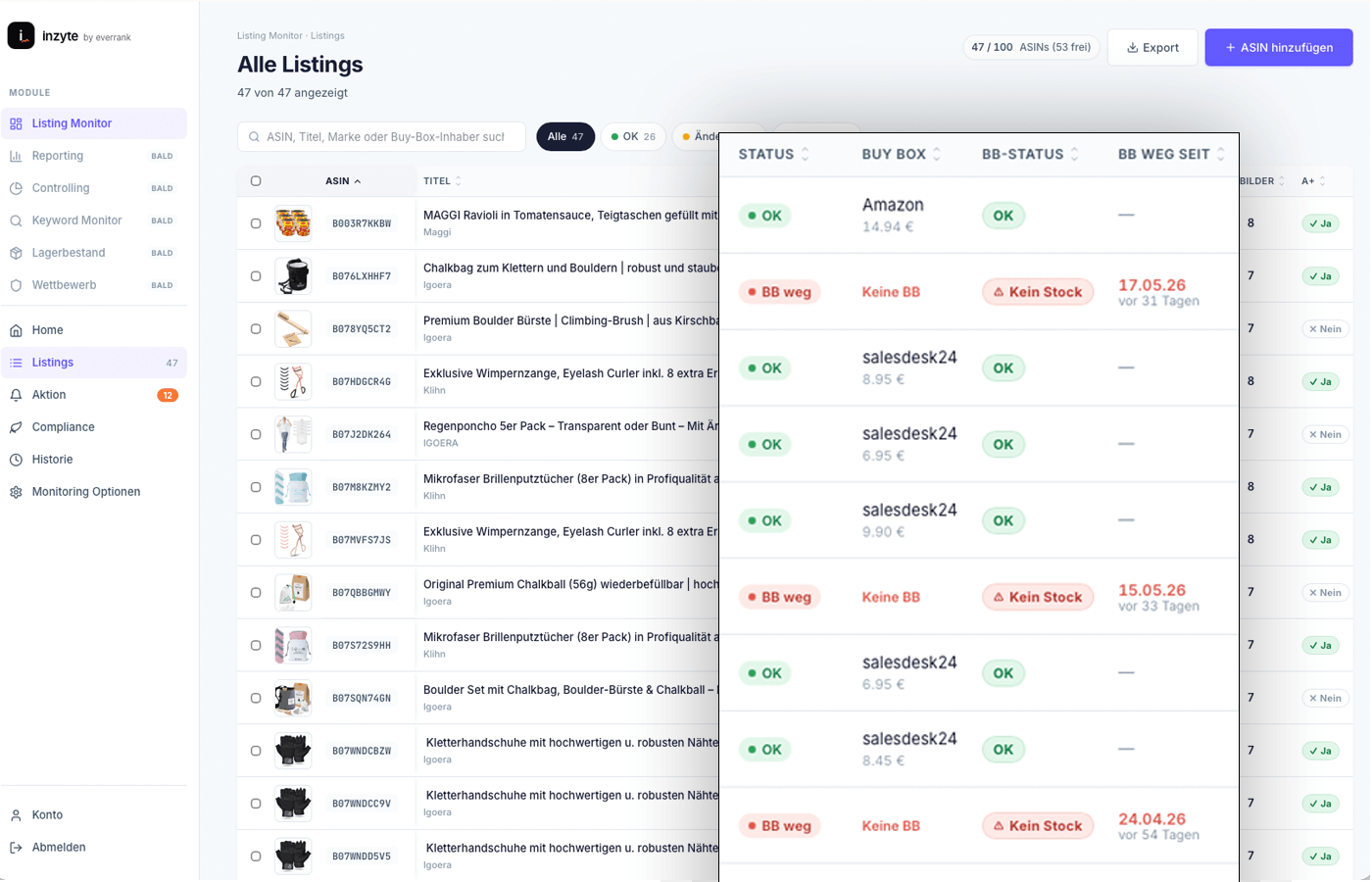1372x882 pixels.
Task: Check the row B078YQ5CT2 checkbox
Action: tap(256, 329)
